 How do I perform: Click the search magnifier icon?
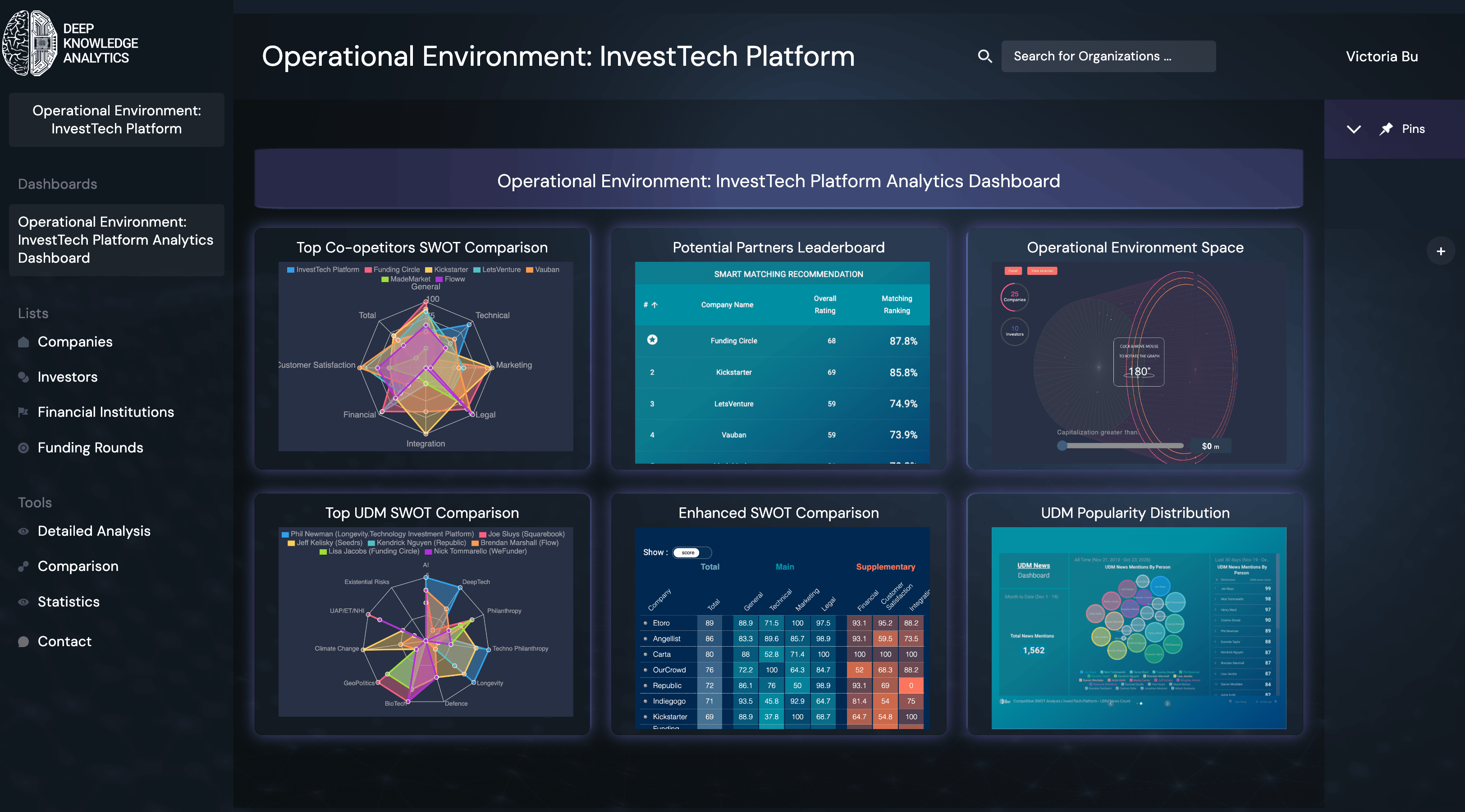point(984,56)
